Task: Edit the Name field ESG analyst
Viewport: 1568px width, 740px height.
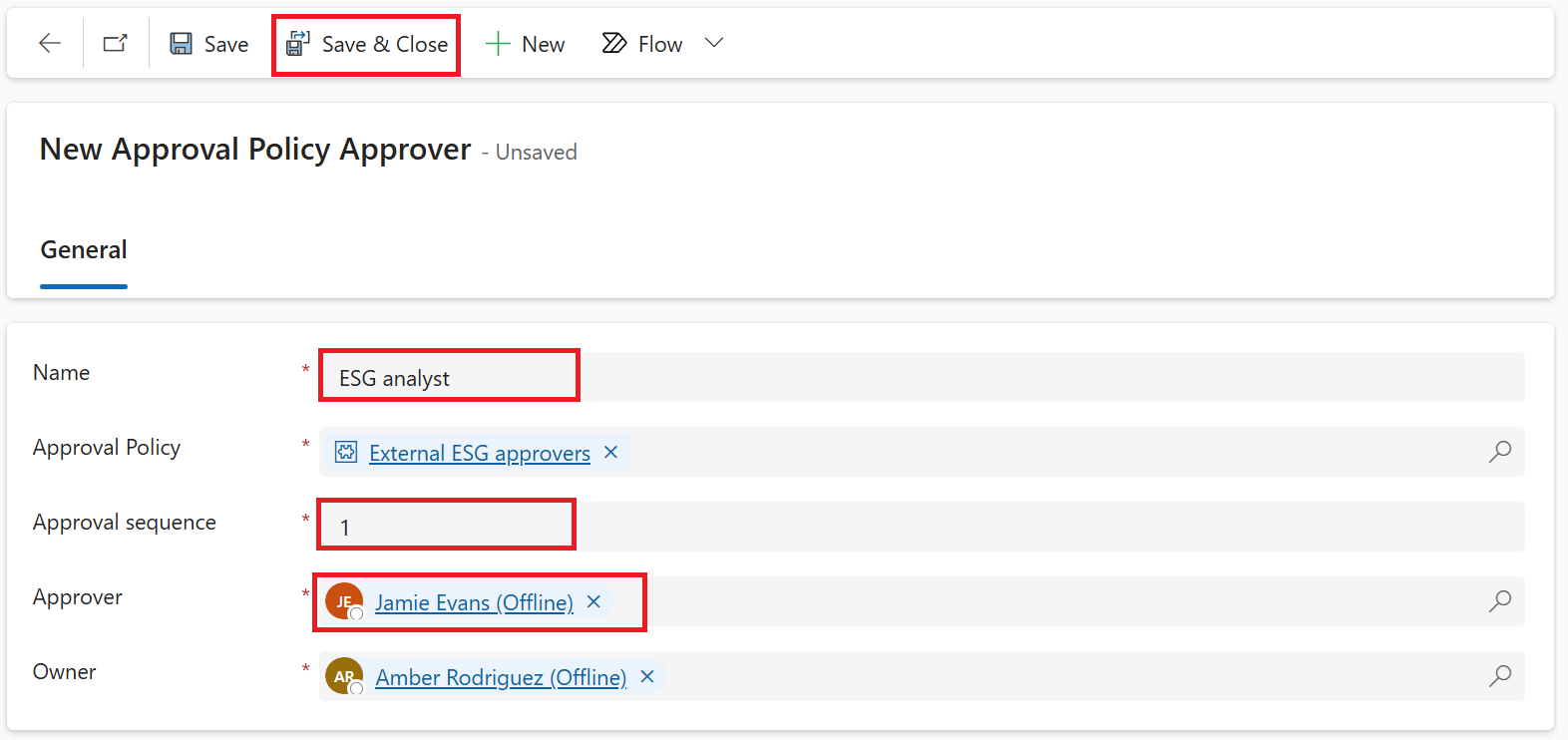Action: 922,377
